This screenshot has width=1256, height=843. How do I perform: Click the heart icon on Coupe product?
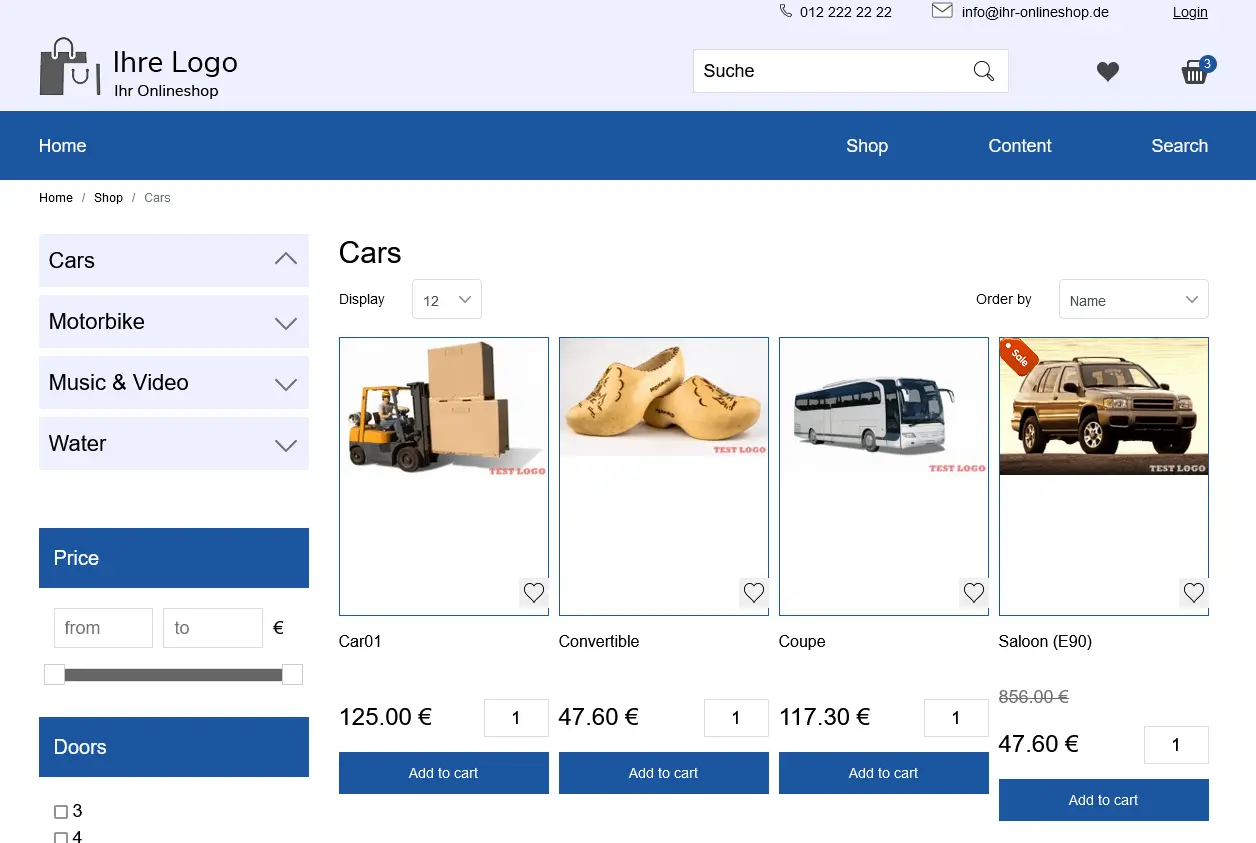tap(974, 593)
